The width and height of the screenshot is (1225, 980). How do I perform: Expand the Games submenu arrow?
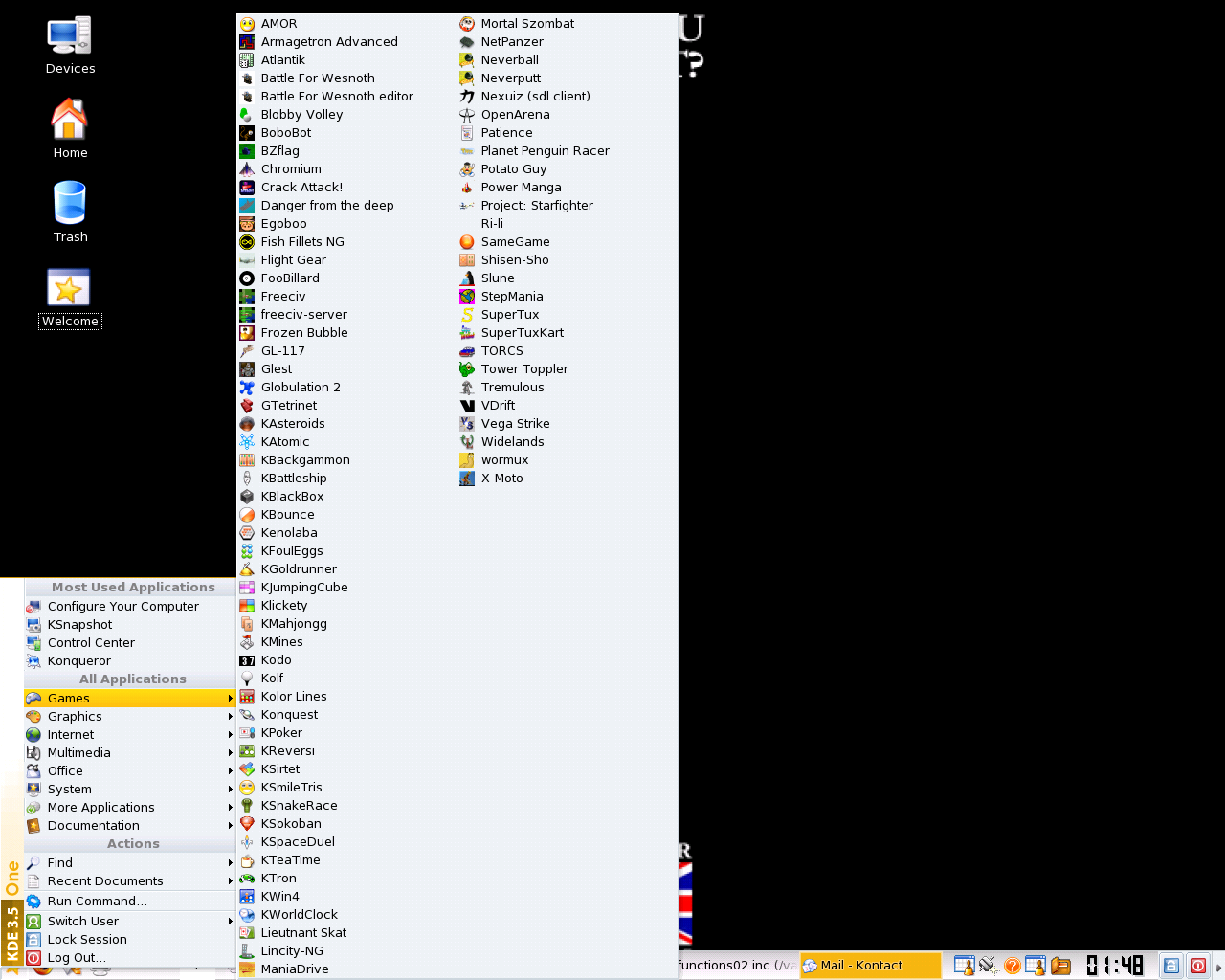pos(231,699)
